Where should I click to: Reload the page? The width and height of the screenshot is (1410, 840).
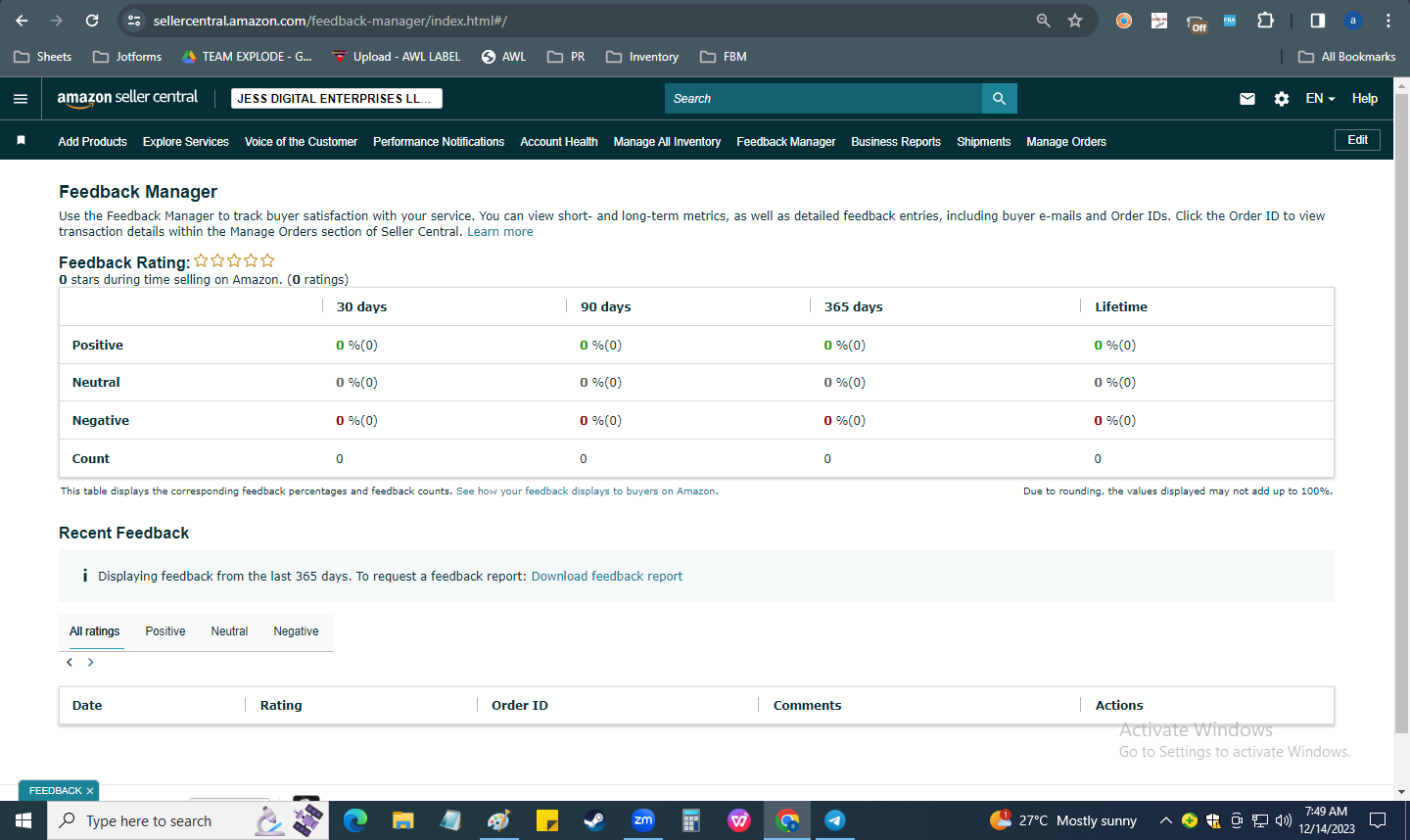[x=92, y=20]
